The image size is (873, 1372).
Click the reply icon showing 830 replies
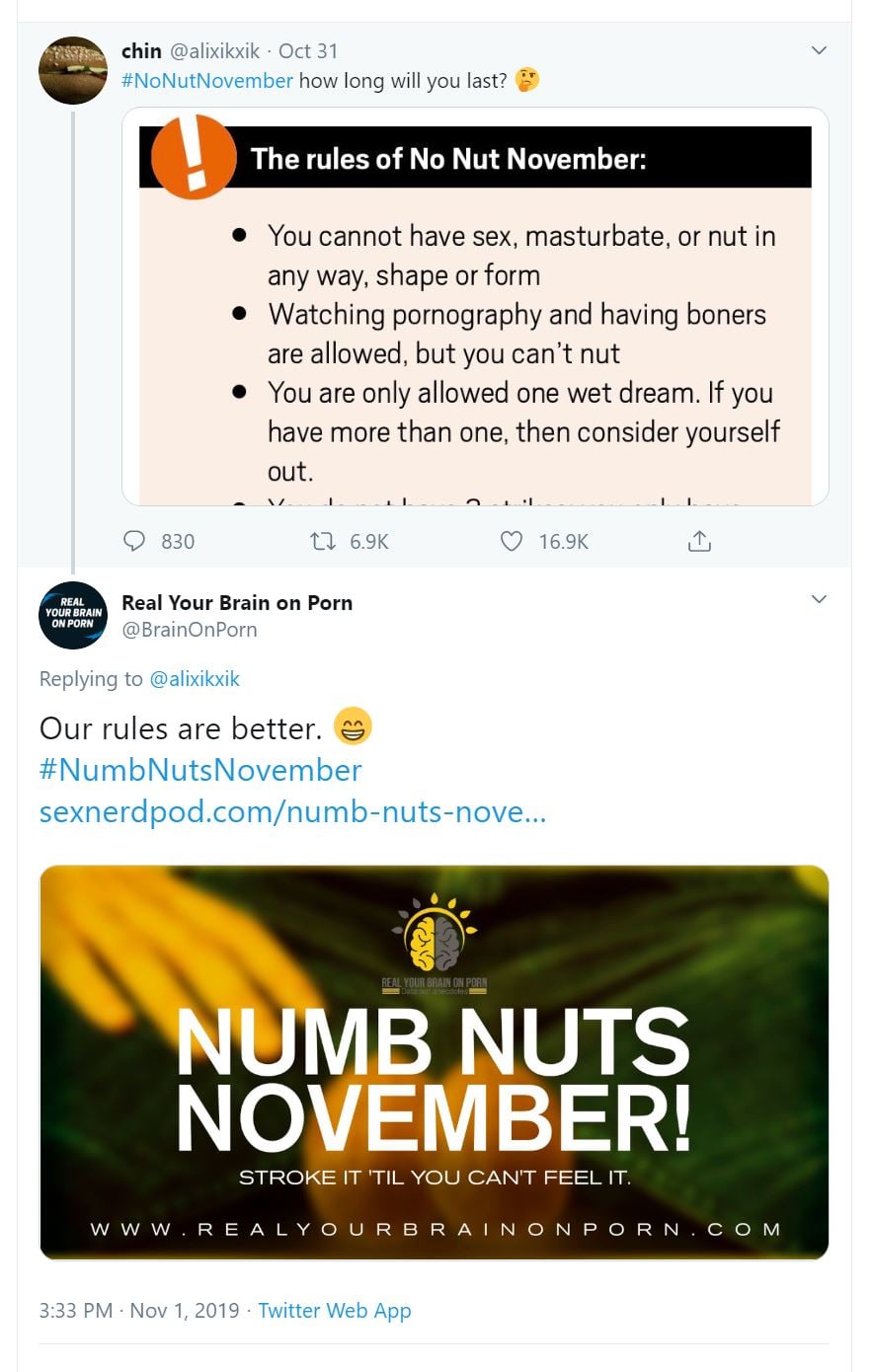click(134, 541)
